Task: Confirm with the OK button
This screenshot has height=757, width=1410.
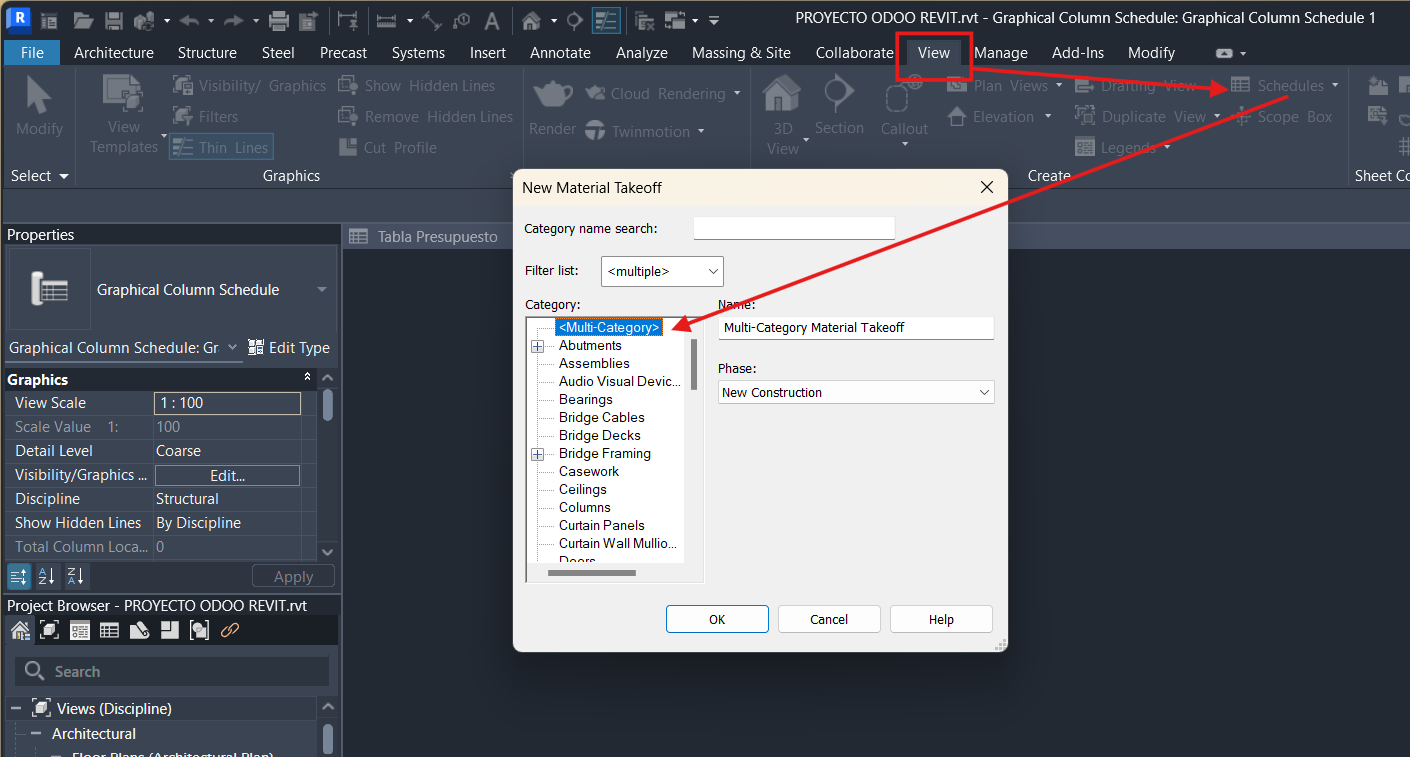Action: coord(717,618)
